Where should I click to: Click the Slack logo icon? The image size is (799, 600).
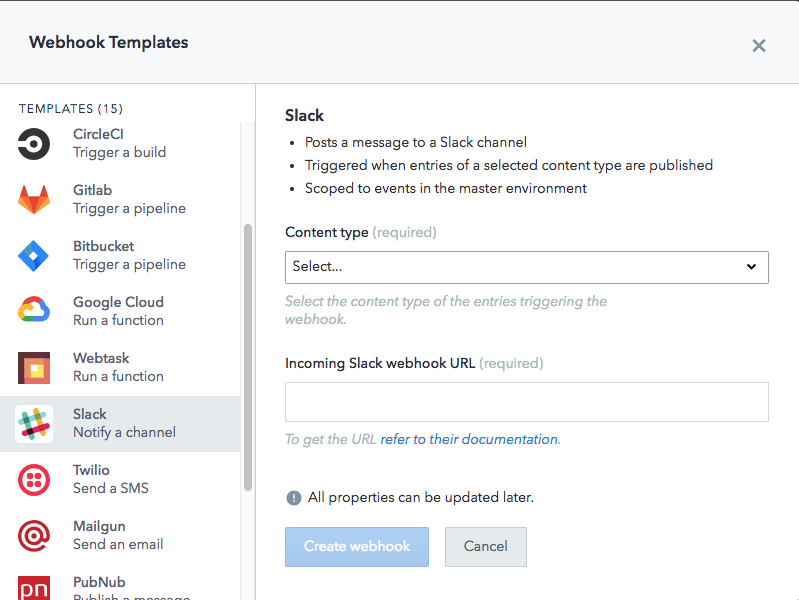click(x=34, y=424)
